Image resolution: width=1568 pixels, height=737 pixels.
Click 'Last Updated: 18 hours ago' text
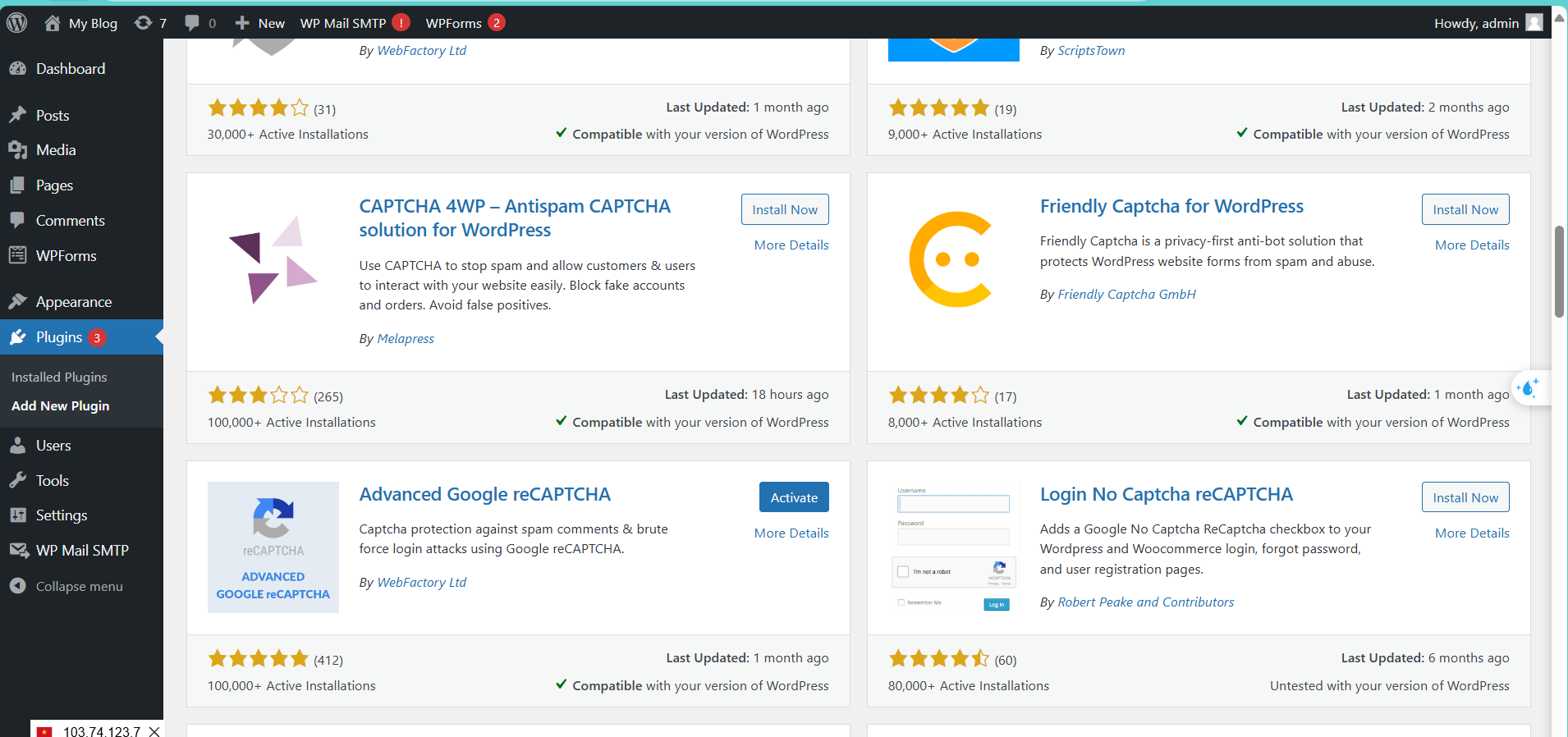(x=746, y=395)
